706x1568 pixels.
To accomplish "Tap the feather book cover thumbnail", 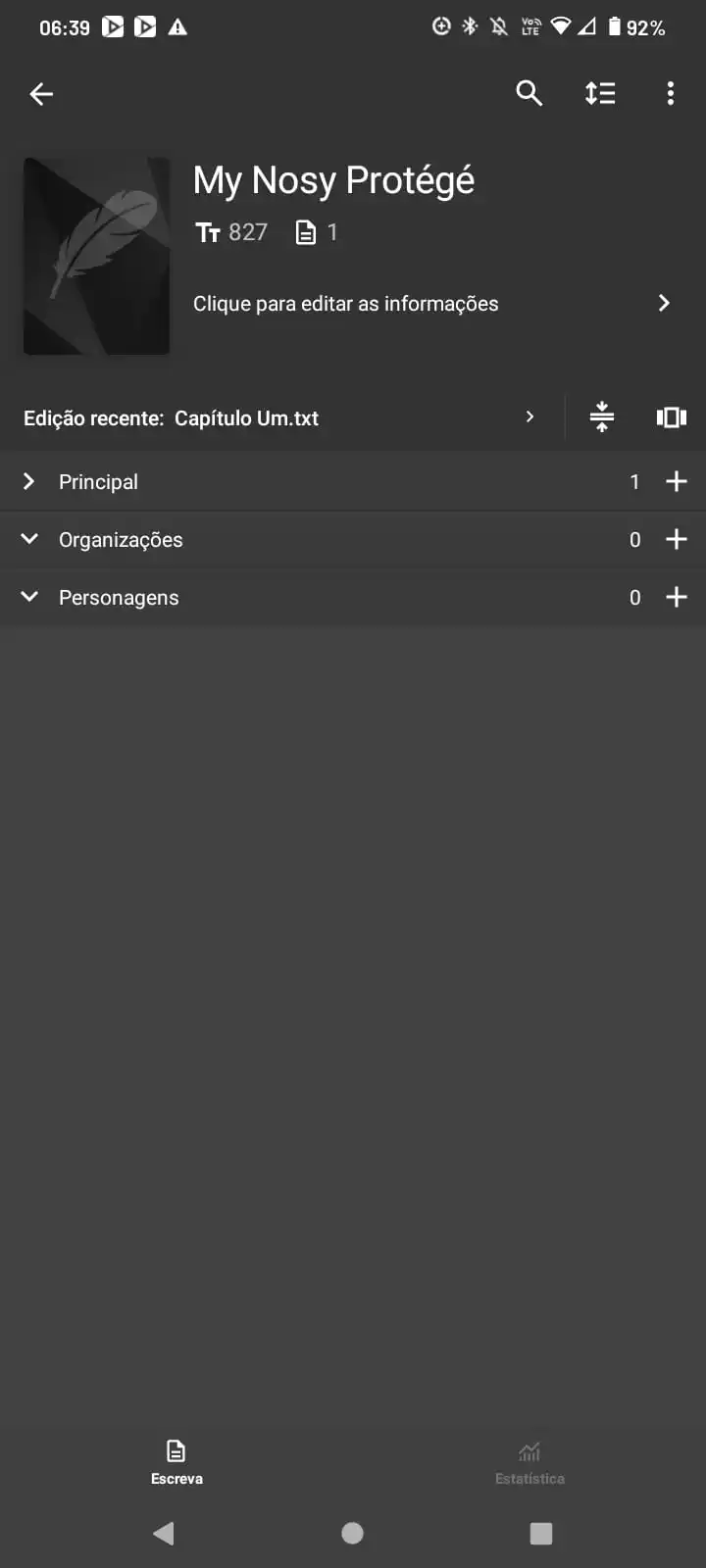I will click(97, 256).
